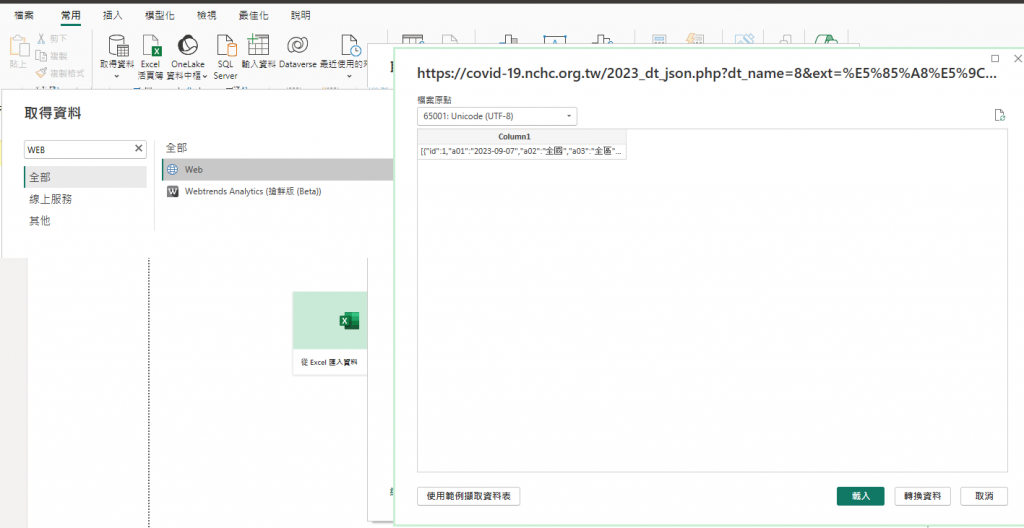Click the Column1 column header

click(x=522, y=137)
